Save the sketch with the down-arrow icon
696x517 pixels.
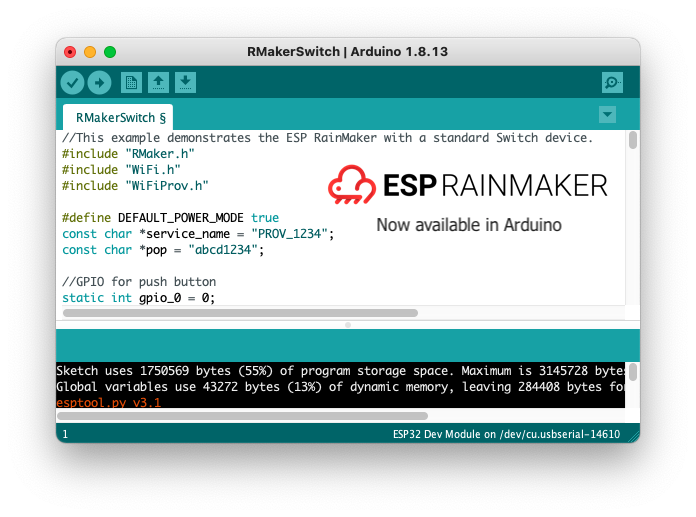click(x=186, y=83)
